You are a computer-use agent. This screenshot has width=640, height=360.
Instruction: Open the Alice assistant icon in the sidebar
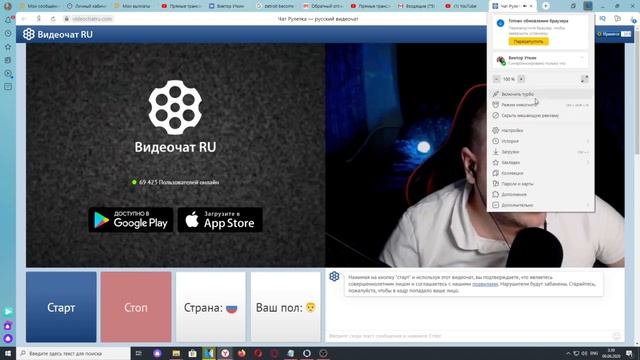(x=8, y=338)
